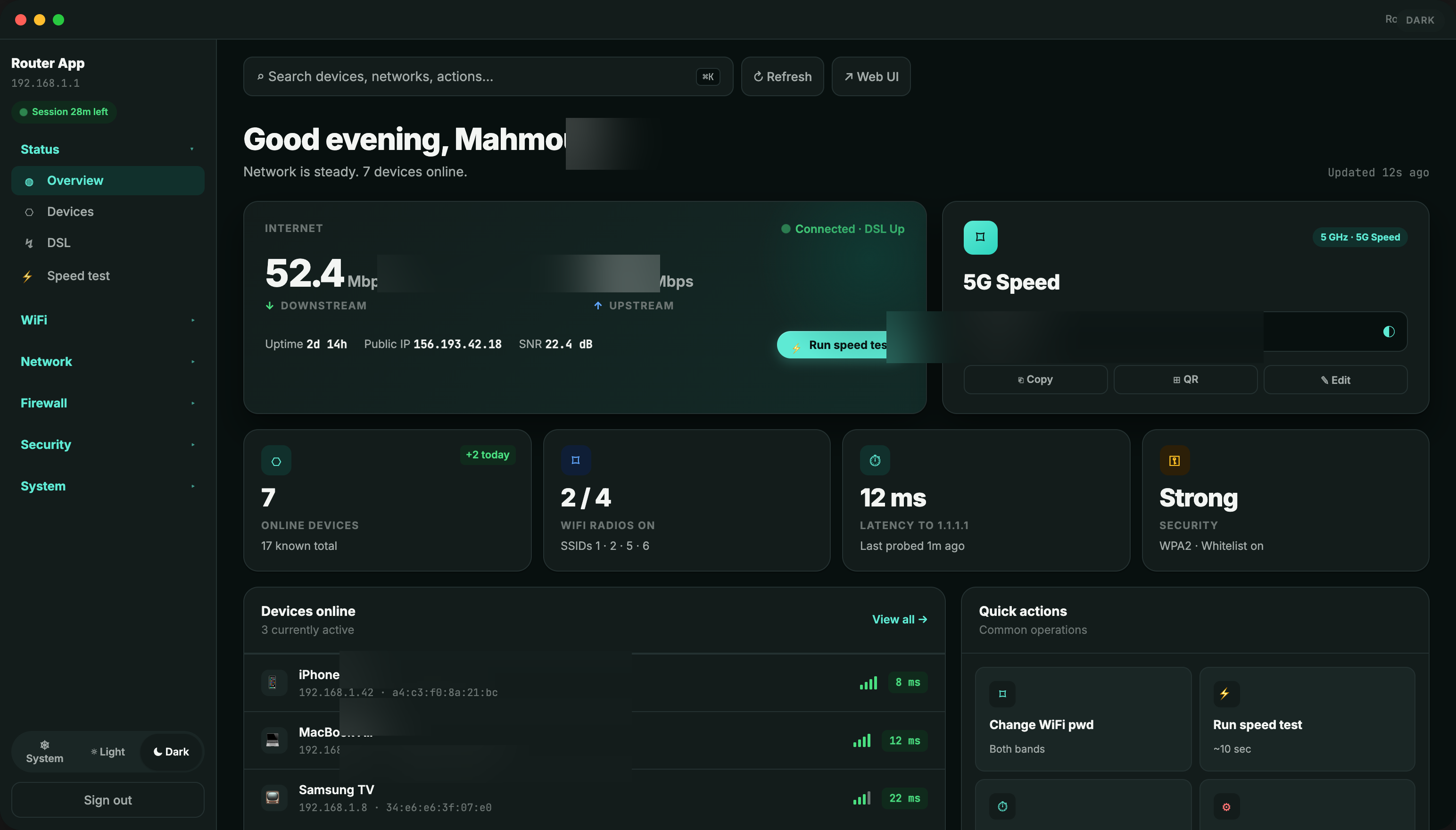Select the Dark theme option
The width and height of the screenshot is (1456, 830).
pos(171,752)
